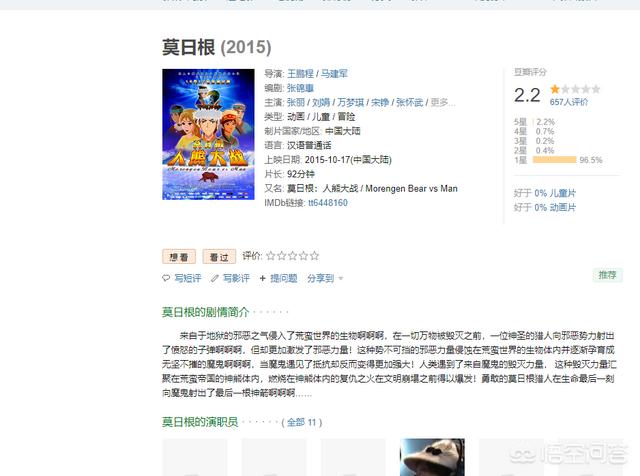Rate the movie three stars
Viewport: 640px width, 476px height.
coord(292,256)
